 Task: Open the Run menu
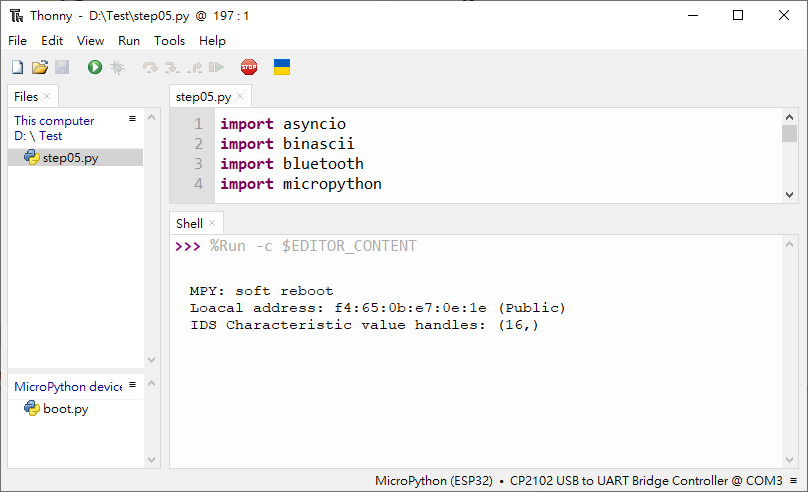[x=129, y=41]
